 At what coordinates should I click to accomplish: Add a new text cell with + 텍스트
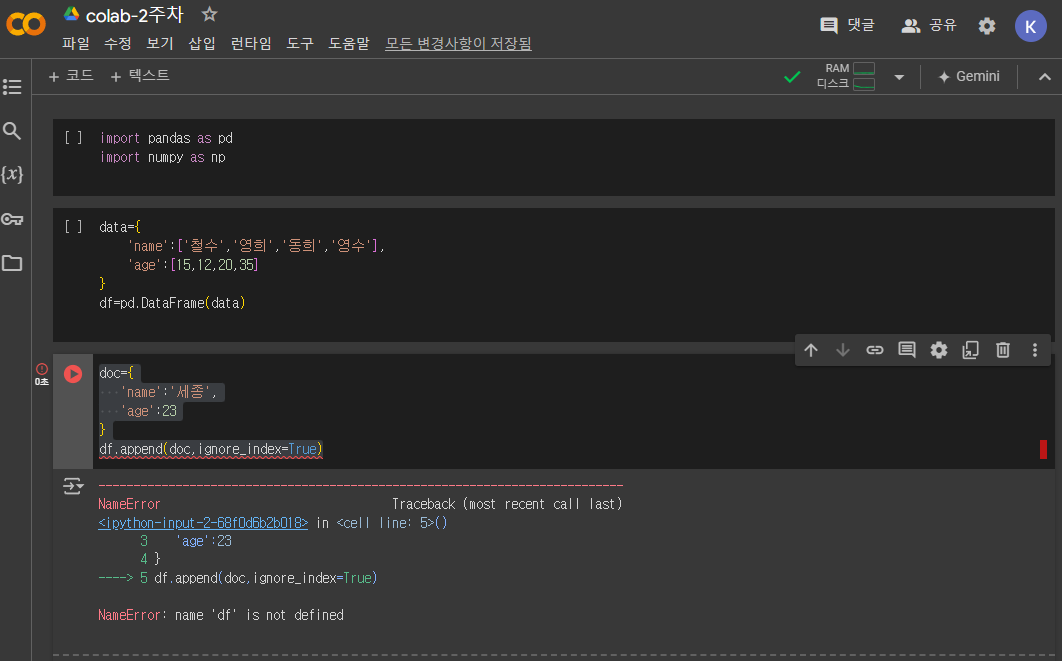pyautogui.click(x=140, y=76)
